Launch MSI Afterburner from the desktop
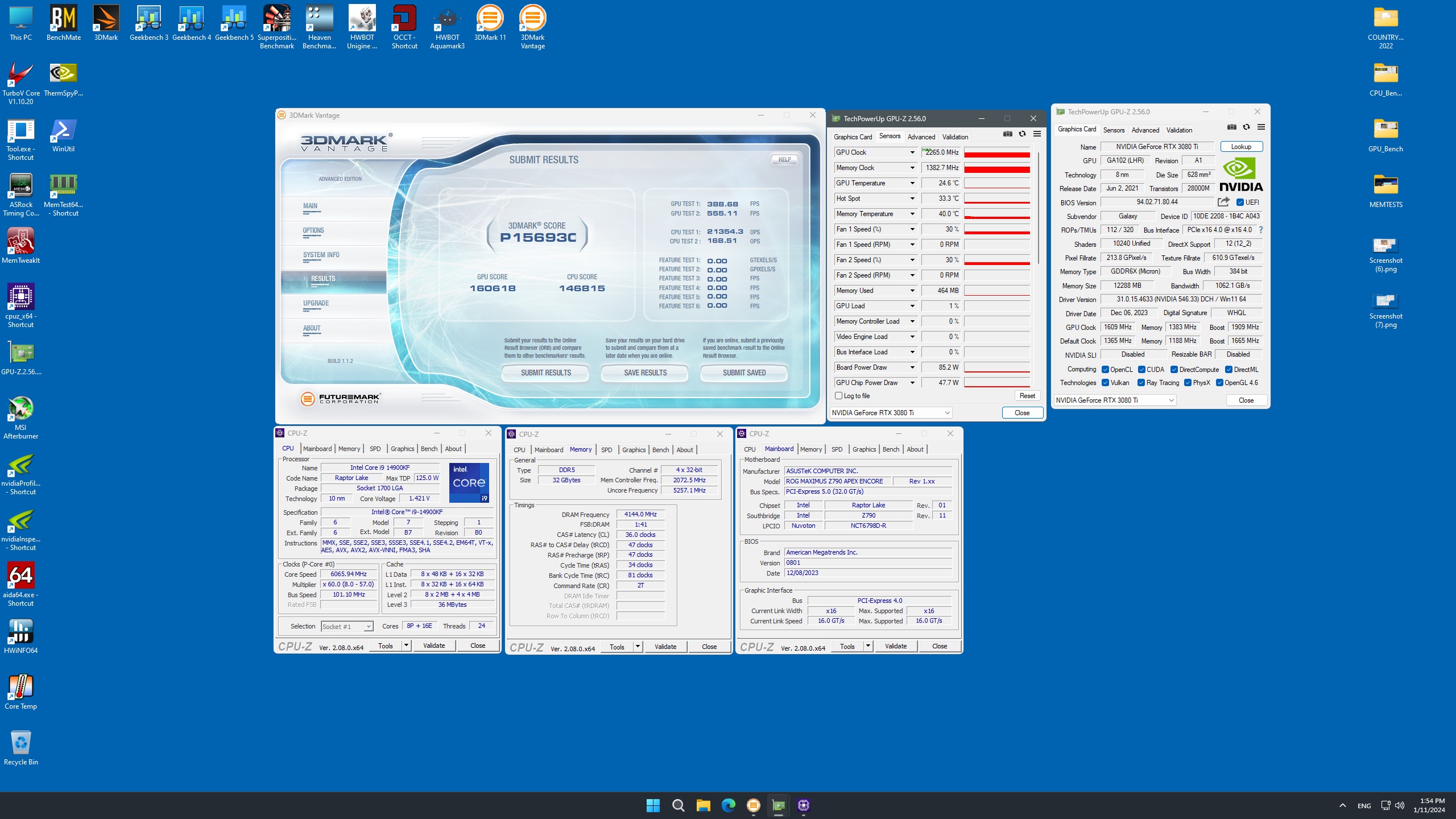 point(21,418)
